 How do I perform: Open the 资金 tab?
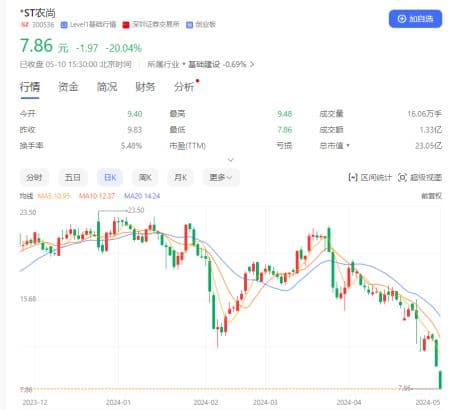coord(68,87)
